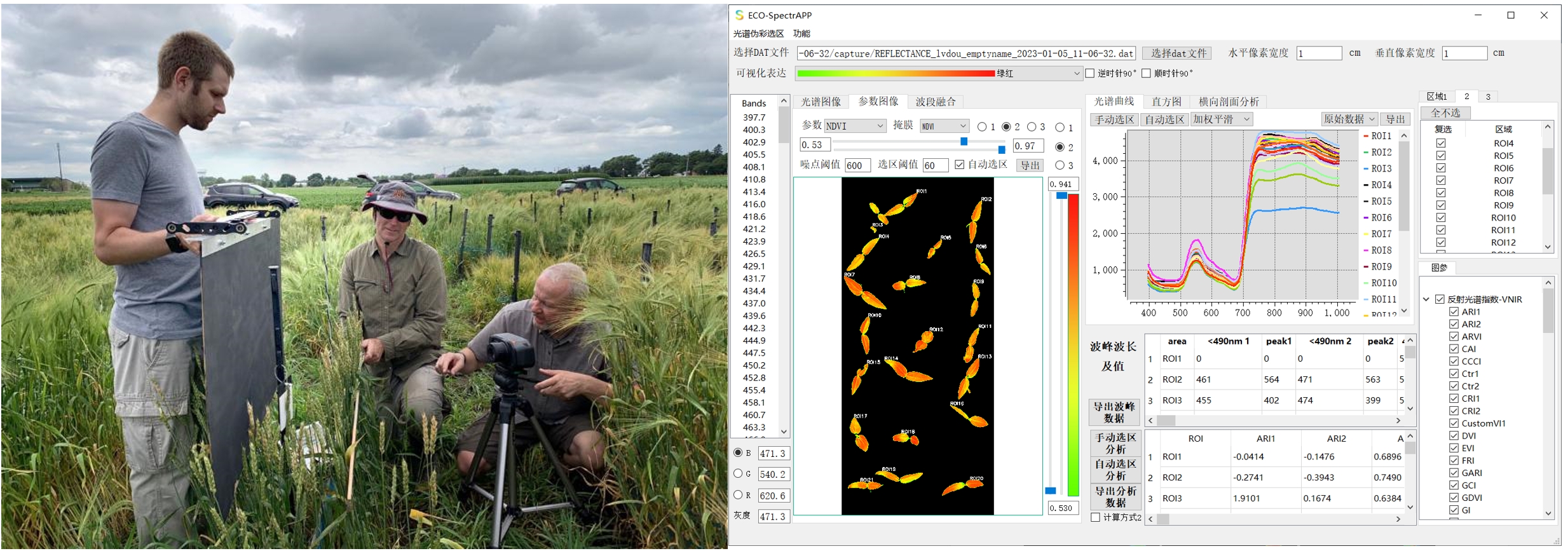The height and width of the screenshot is (551, 1568).
Task: Click the 水平像素宽度 input field
Action: click(x=1318, y=53)
